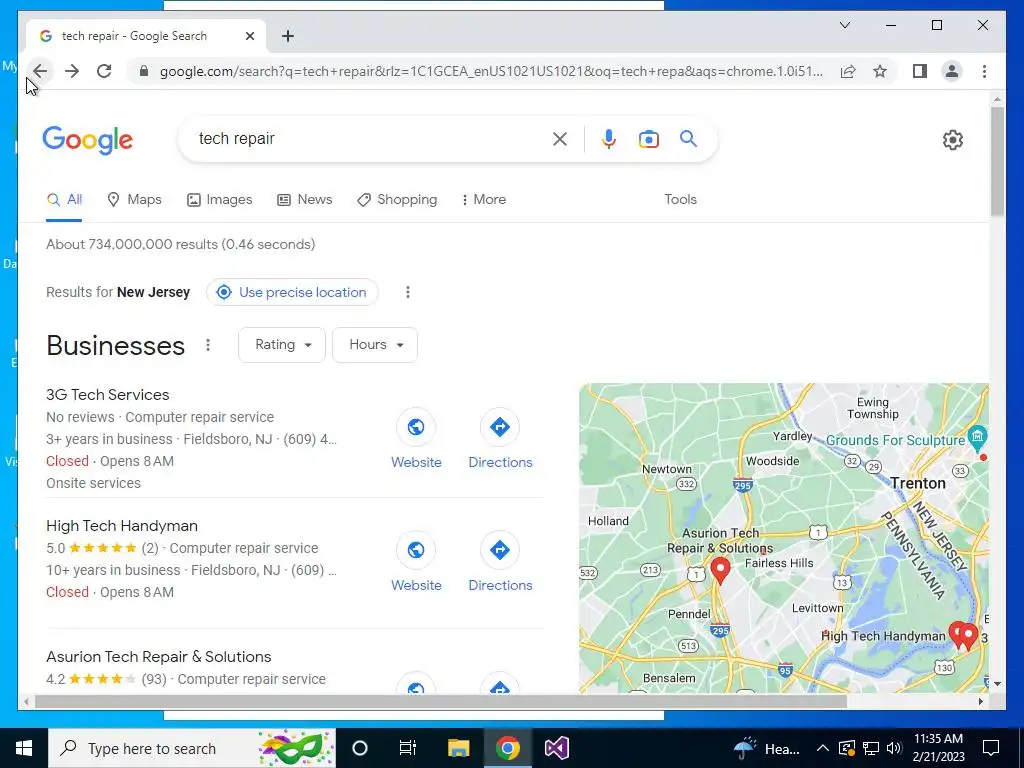Open the 3G Tech Services listing
The height and width of the screenshot is (768, 1024).
coord(108,394)
